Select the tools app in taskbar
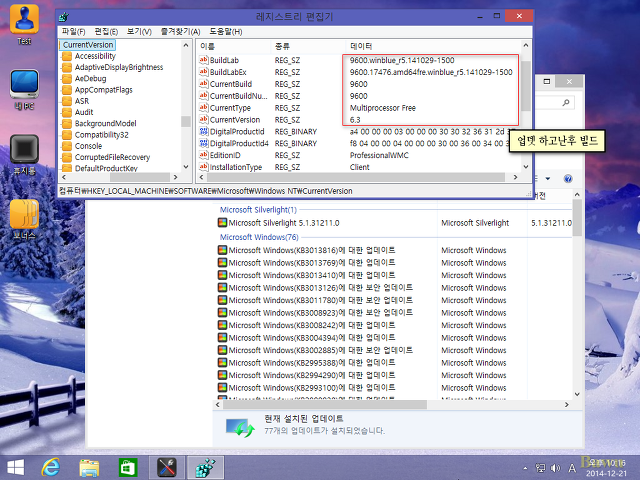Image resolution: width=640 pixels, height=480 pixels. click(x=167, y=467)
